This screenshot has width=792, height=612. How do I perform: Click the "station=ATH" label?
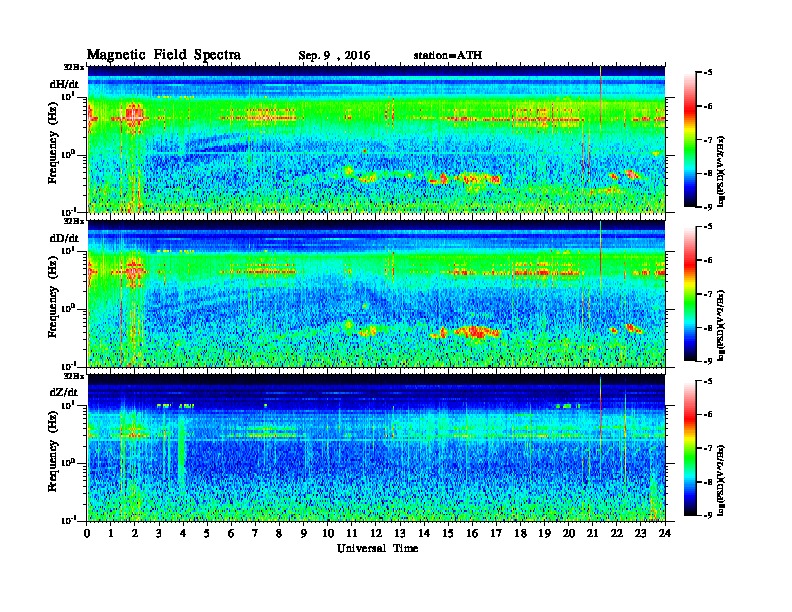[x=448, y=55]
